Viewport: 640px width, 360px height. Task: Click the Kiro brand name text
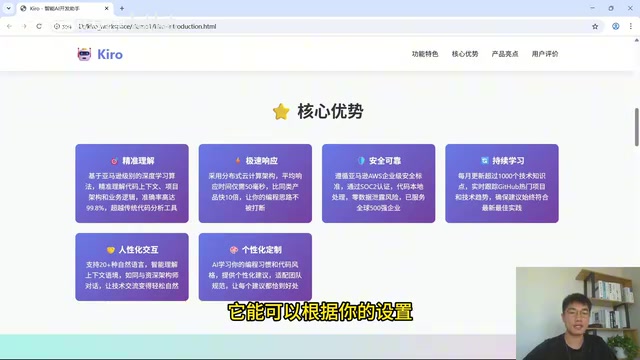[110, 54]
